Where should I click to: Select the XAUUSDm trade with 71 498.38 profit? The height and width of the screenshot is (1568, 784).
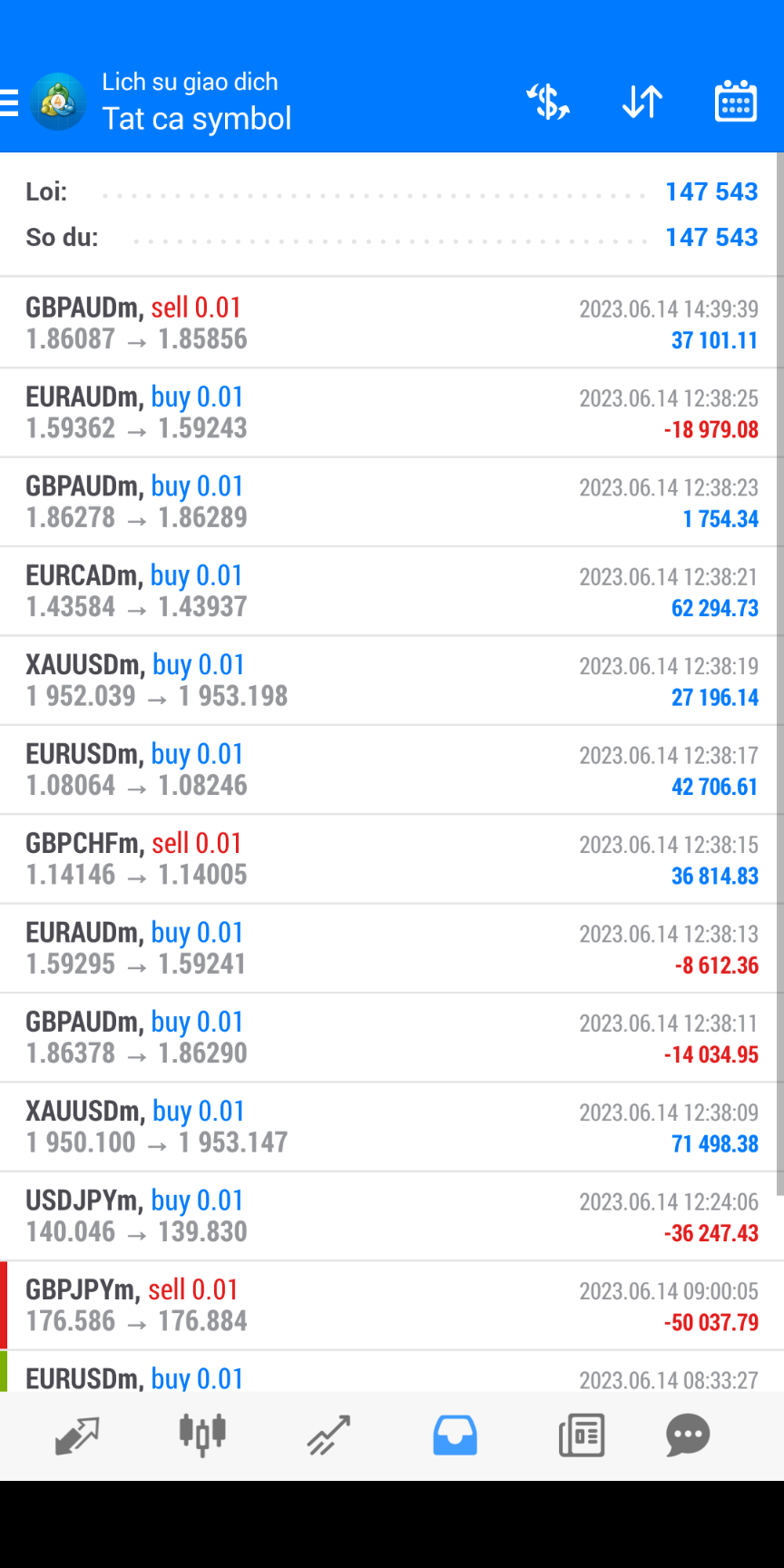tap(390, 1126)
